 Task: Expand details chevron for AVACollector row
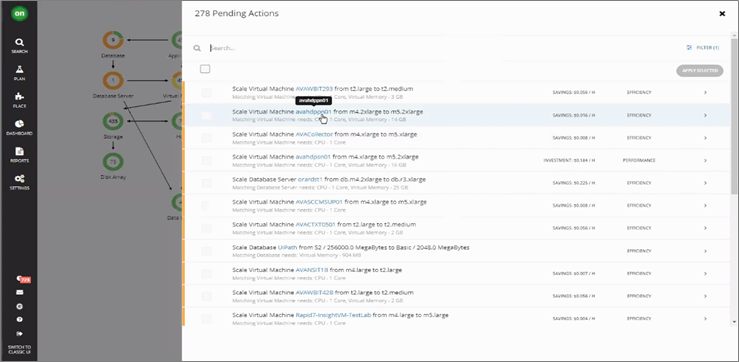tap(705, 138)
